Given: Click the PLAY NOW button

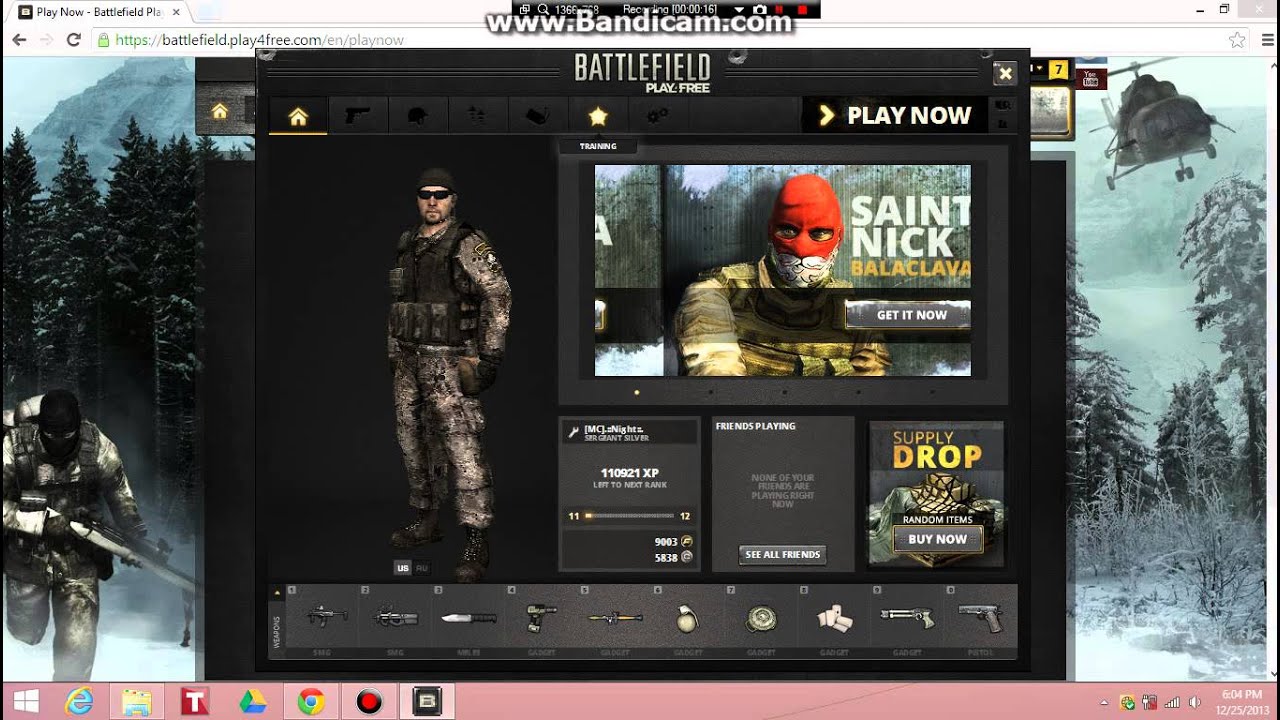Looking at the screenshot, I should click(x=896, y=116).
